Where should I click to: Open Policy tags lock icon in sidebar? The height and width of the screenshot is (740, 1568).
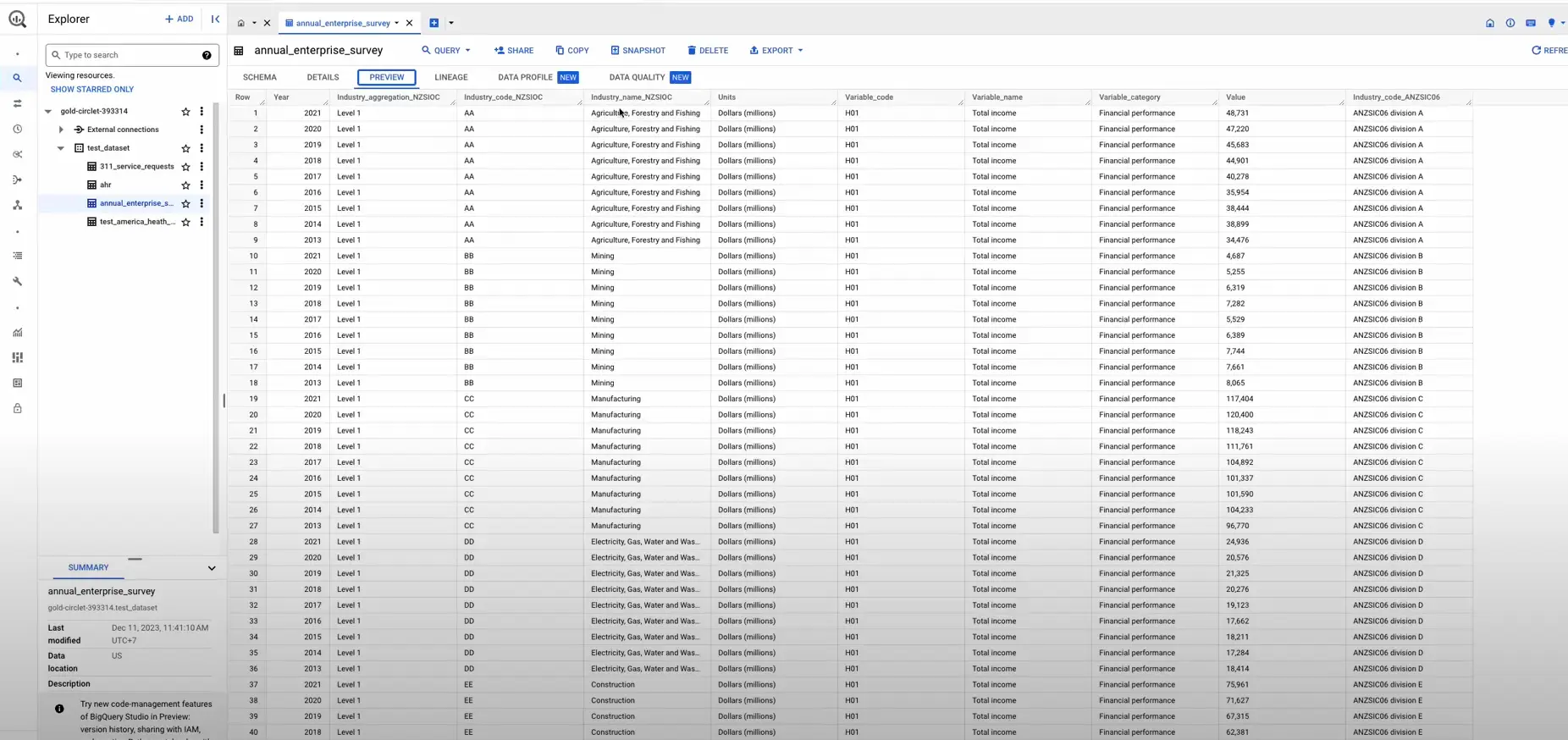point(17,408)
